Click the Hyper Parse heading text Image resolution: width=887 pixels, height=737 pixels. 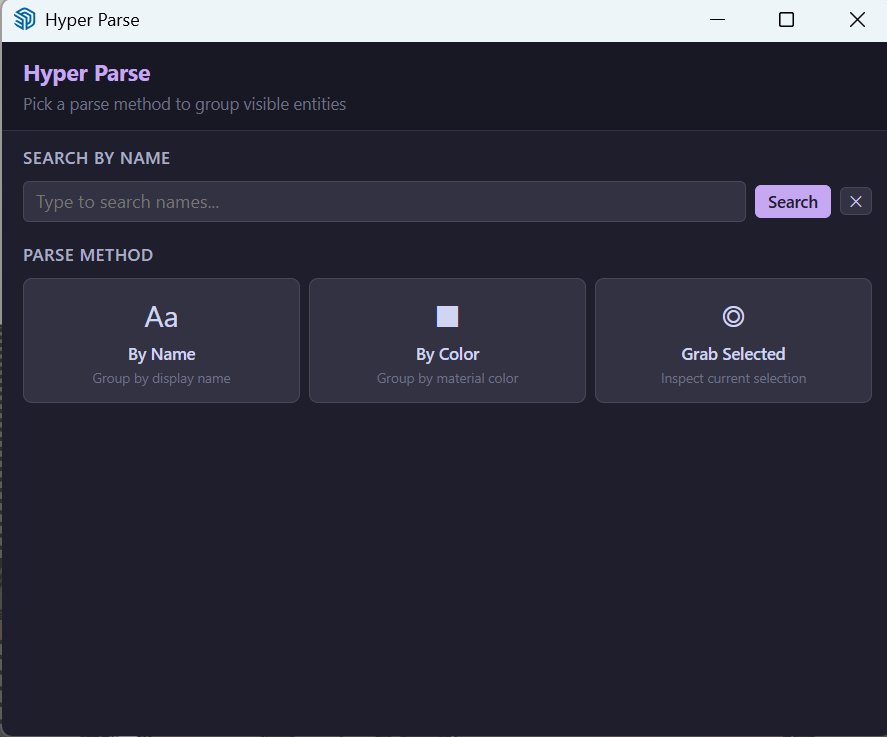point(87,72)
